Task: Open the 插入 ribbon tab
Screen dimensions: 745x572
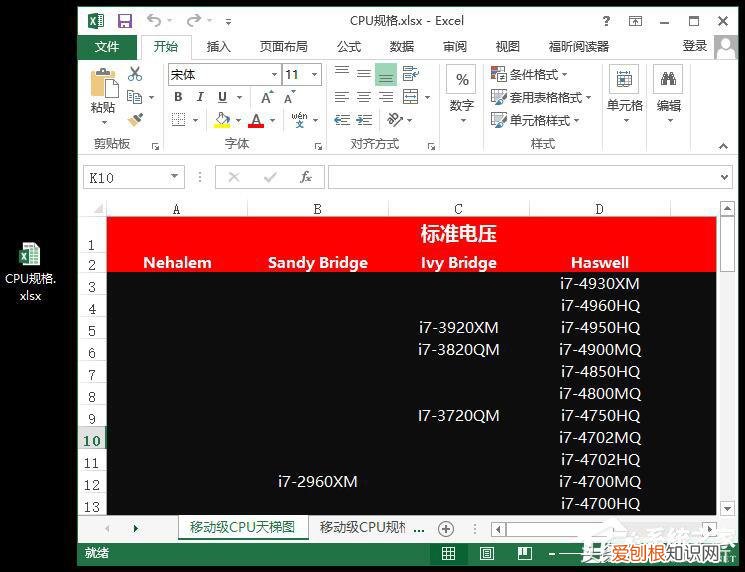Action: pyautogui.click(x=218, y=46)
